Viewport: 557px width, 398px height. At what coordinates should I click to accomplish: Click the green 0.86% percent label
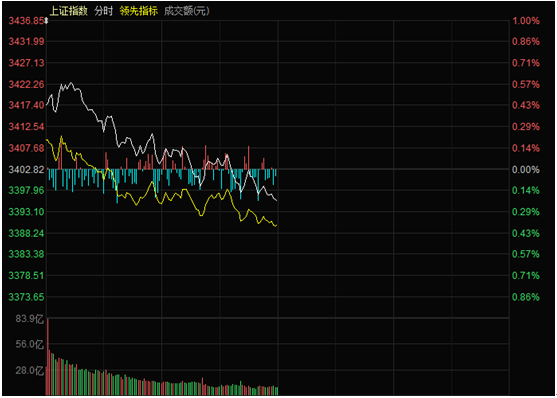pos(525,297)
